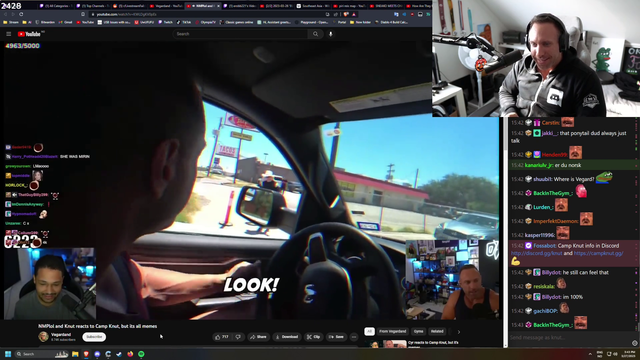Select the Related filter chip
640x360 pixels.
(437, 331)
